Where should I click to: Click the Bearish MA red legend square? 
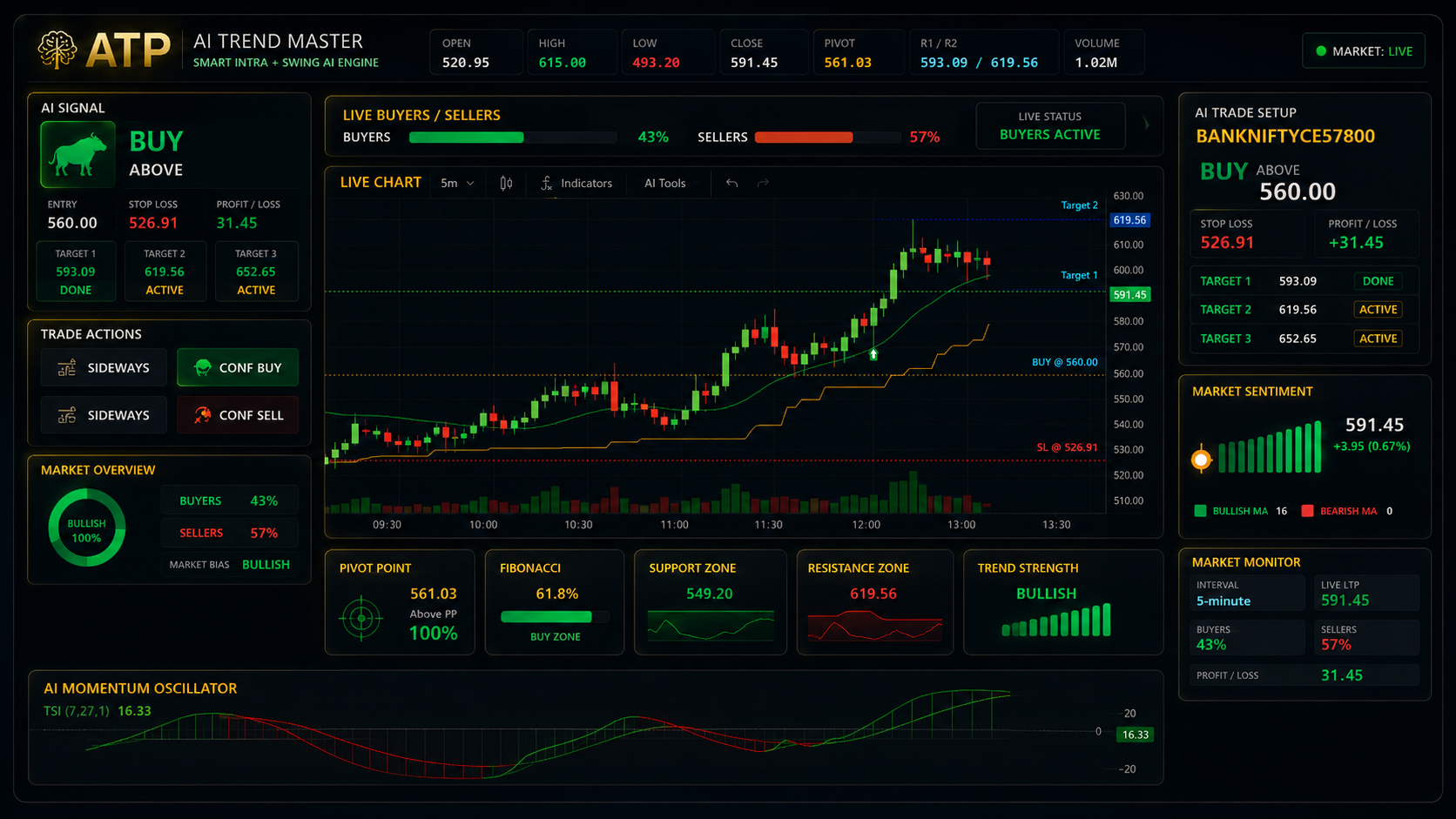pos(1307,511)
